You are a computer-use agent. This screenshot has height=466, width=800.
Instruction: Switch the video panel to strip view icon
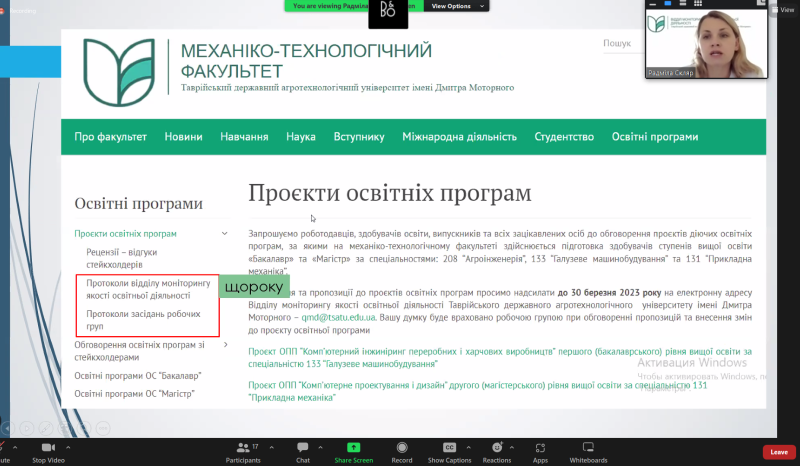683,4
